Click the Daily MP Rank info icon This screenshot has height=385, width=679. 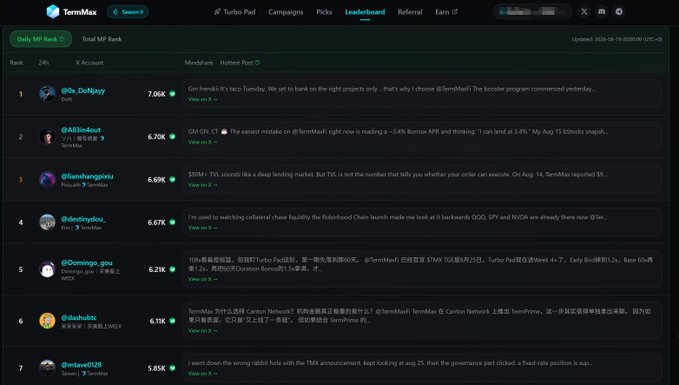(x=61, y=39)
